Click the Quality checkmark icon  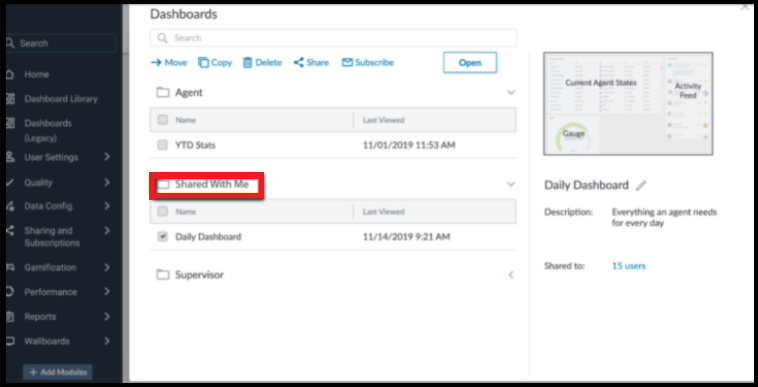click(10, 183)
